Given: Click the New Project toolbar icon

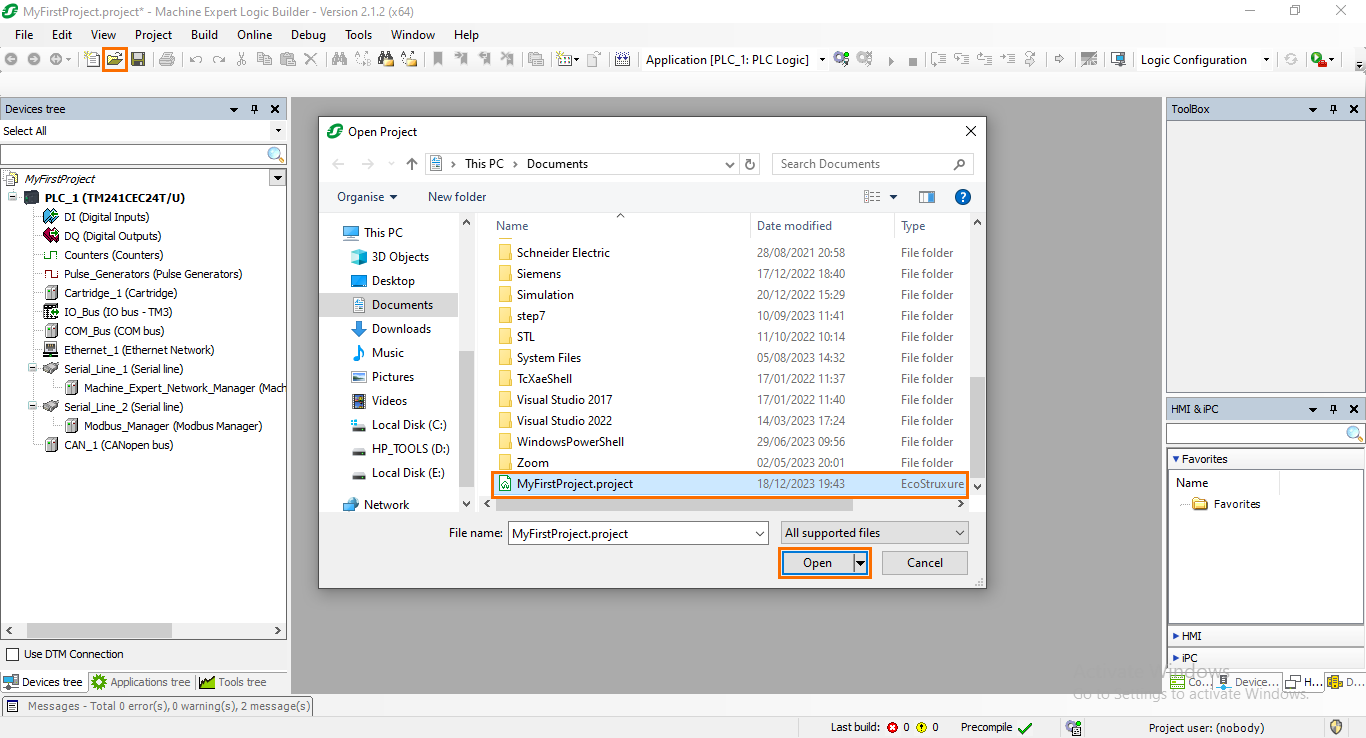Looking at the screenshot, I should 92,59.
